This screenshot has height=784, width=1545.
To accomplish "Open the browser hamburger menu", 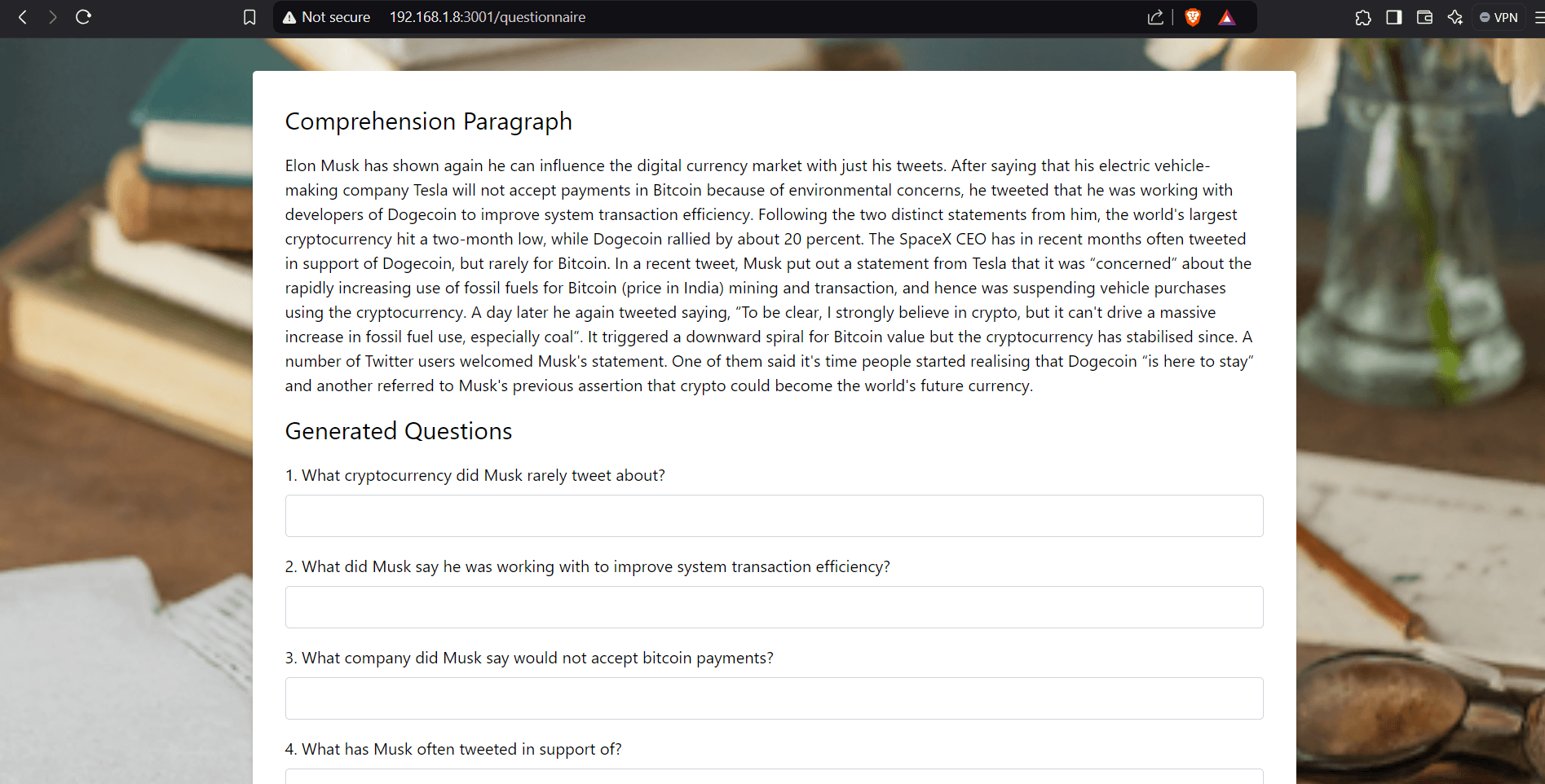I will click(1538, 17).
